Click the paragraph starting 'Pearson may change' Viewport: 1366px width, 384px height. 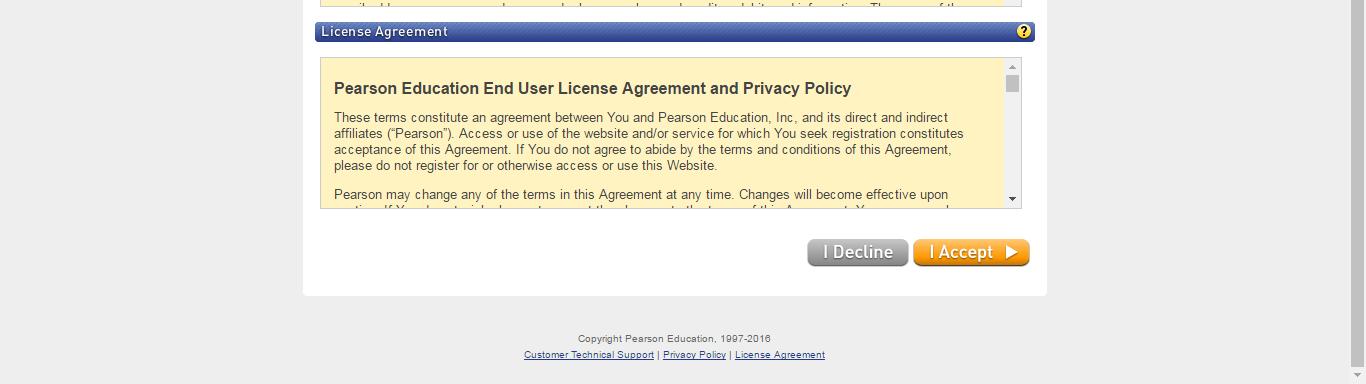click(x=641, y=201)
